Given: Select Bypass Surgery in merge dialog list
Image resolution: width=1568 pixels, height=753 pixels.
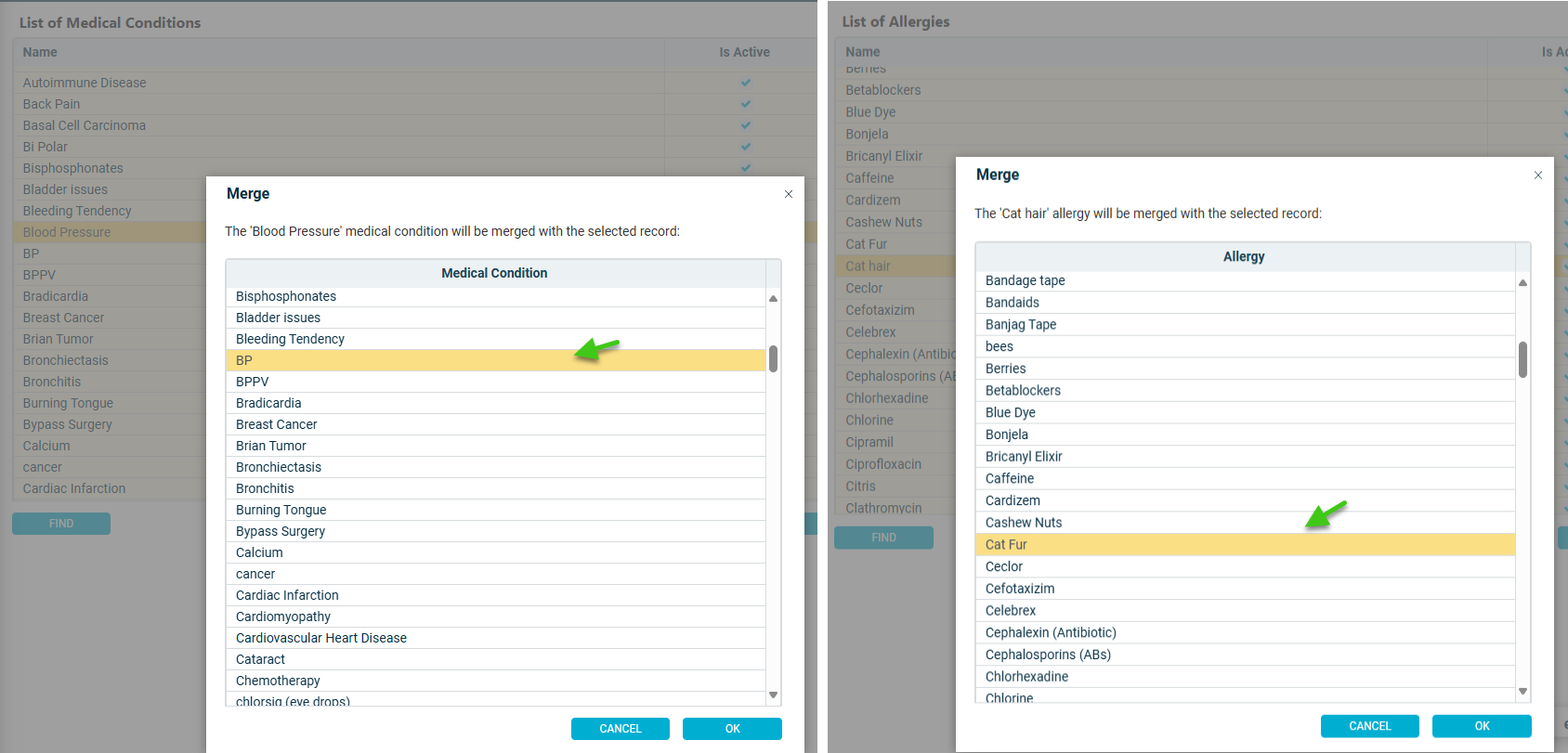Looking at the screenshot, I should point(496,531).
